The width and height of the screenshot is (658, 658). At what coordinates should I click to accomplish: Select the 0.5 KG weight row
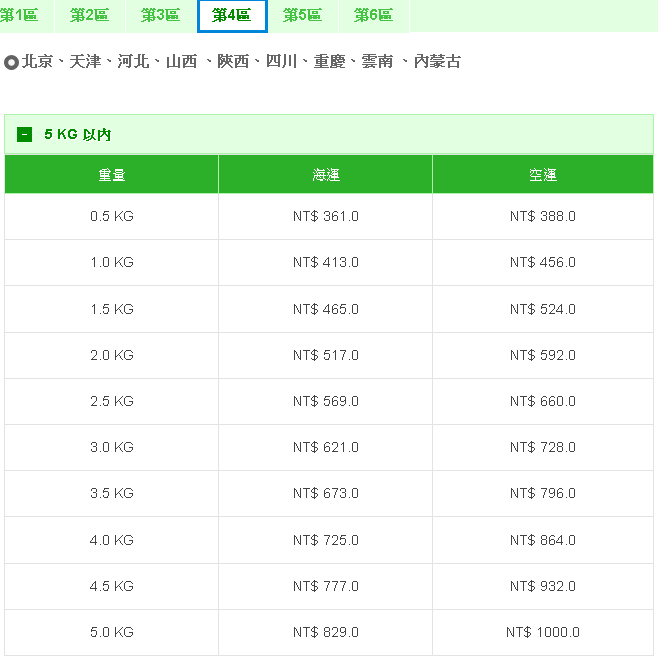pyautogui.click(x=111, y=217)
